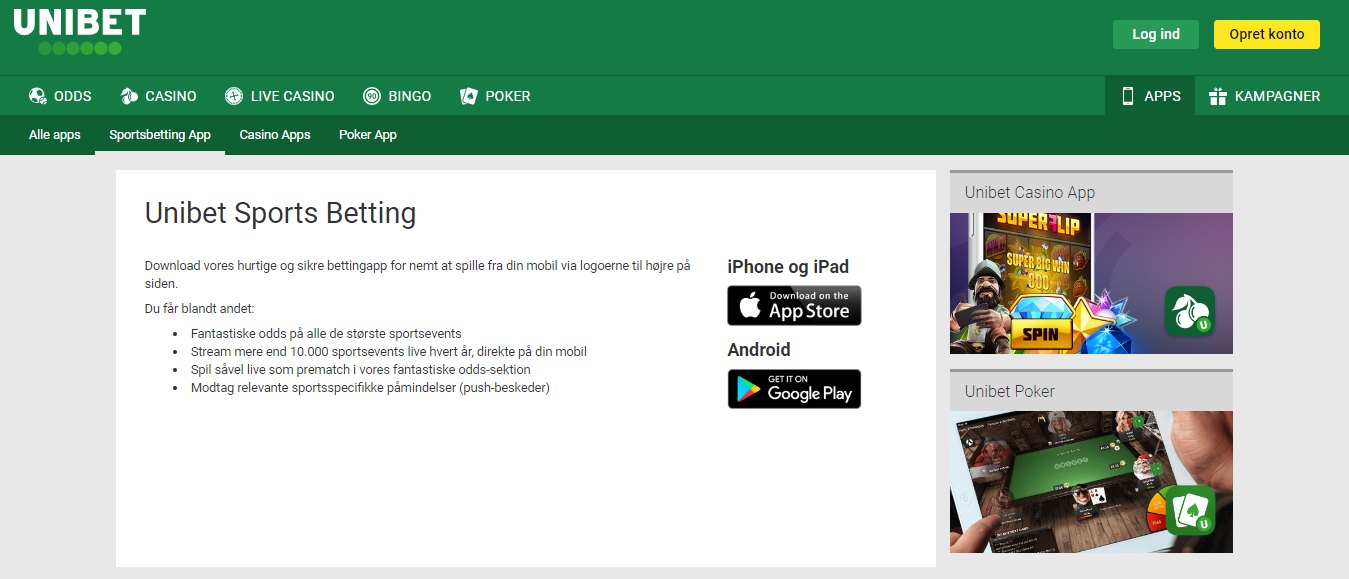Click the green spade card icon on poker banner
Viewport: 1349px width, 579px height.
pos(1190,510)
